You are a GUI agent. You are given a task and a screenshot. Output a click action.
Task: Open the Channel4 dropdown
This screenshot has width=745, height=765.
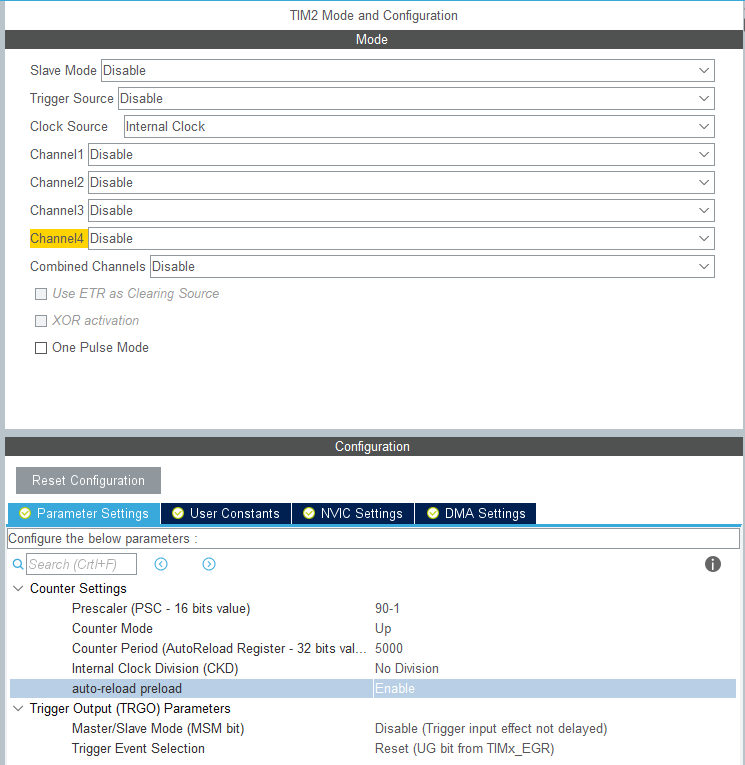point(401,239)
